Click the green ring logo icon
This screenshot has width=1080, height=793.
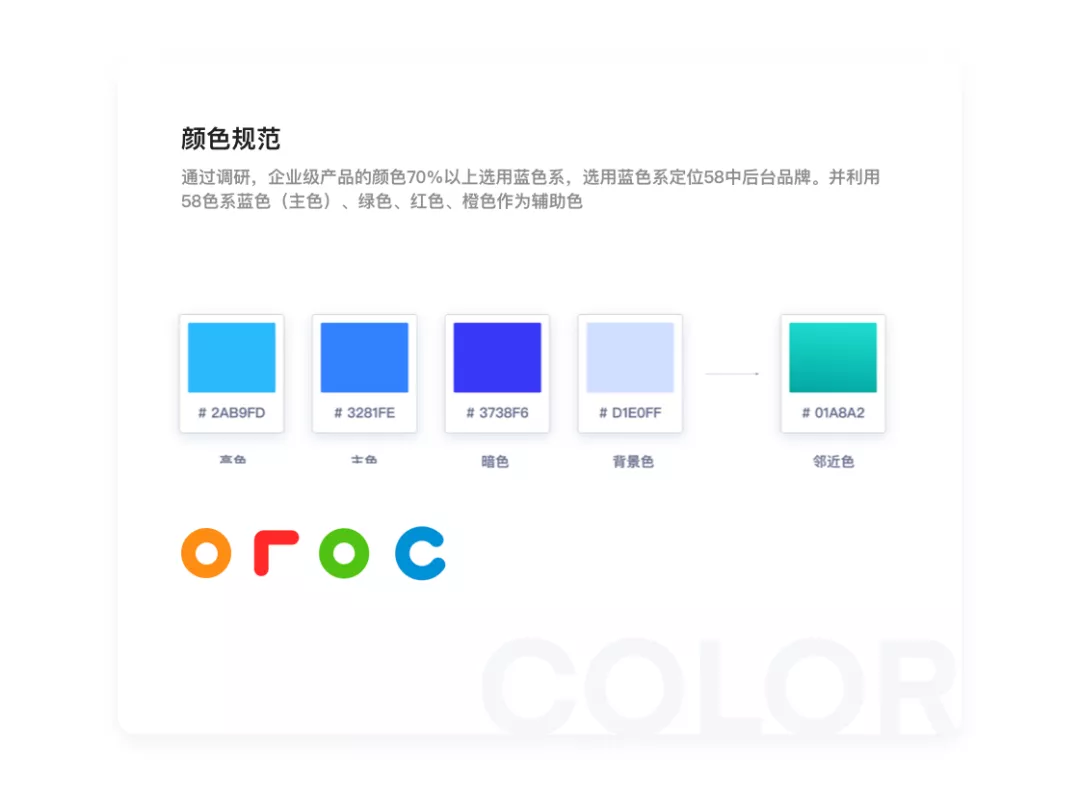tap(344, 553)
